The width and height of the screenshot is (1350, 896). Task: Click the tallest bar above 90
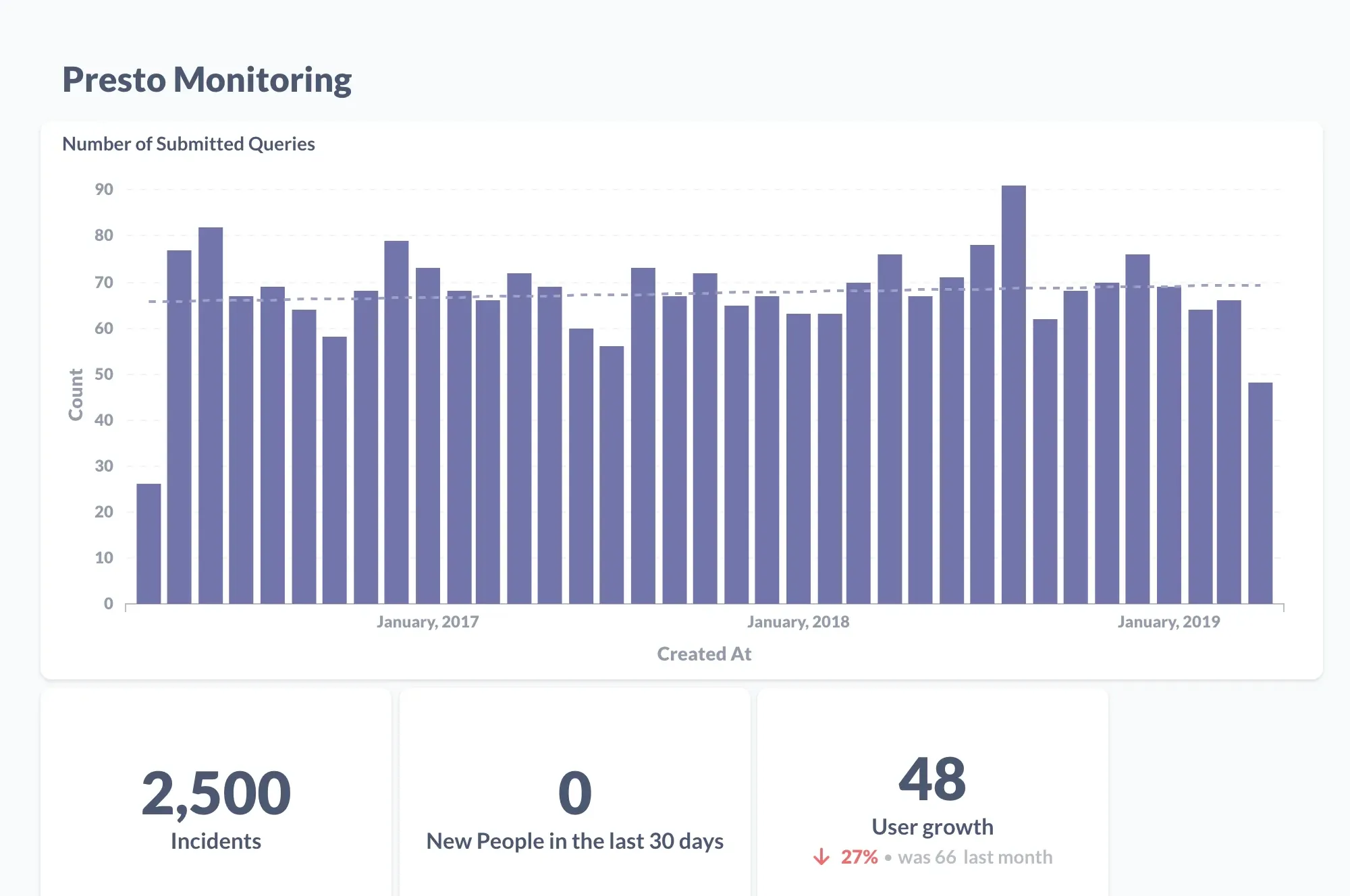click(1013, 394)
